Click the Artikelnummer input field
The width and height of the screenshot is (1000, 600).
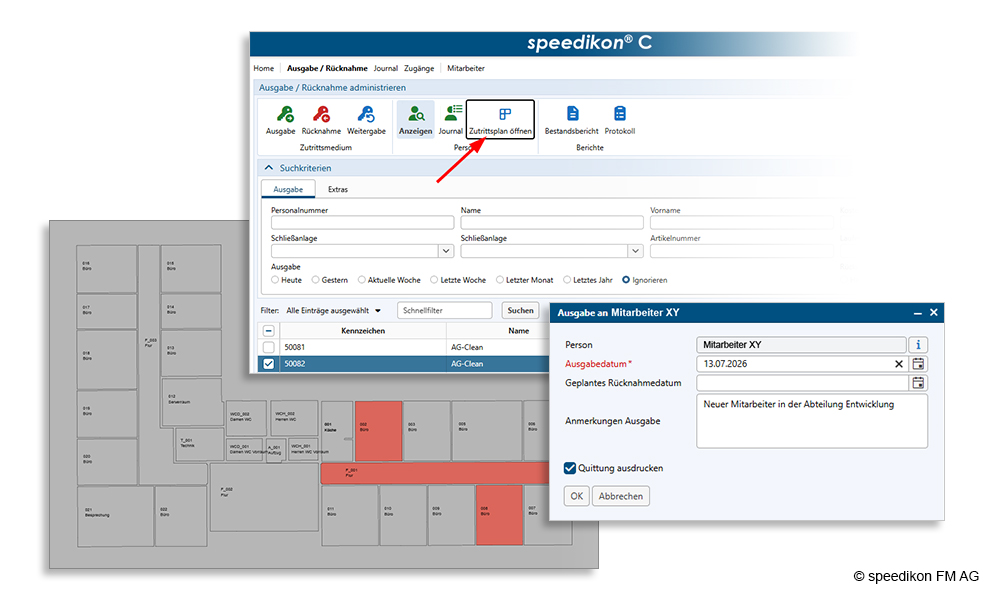click(x=742, y=251)
